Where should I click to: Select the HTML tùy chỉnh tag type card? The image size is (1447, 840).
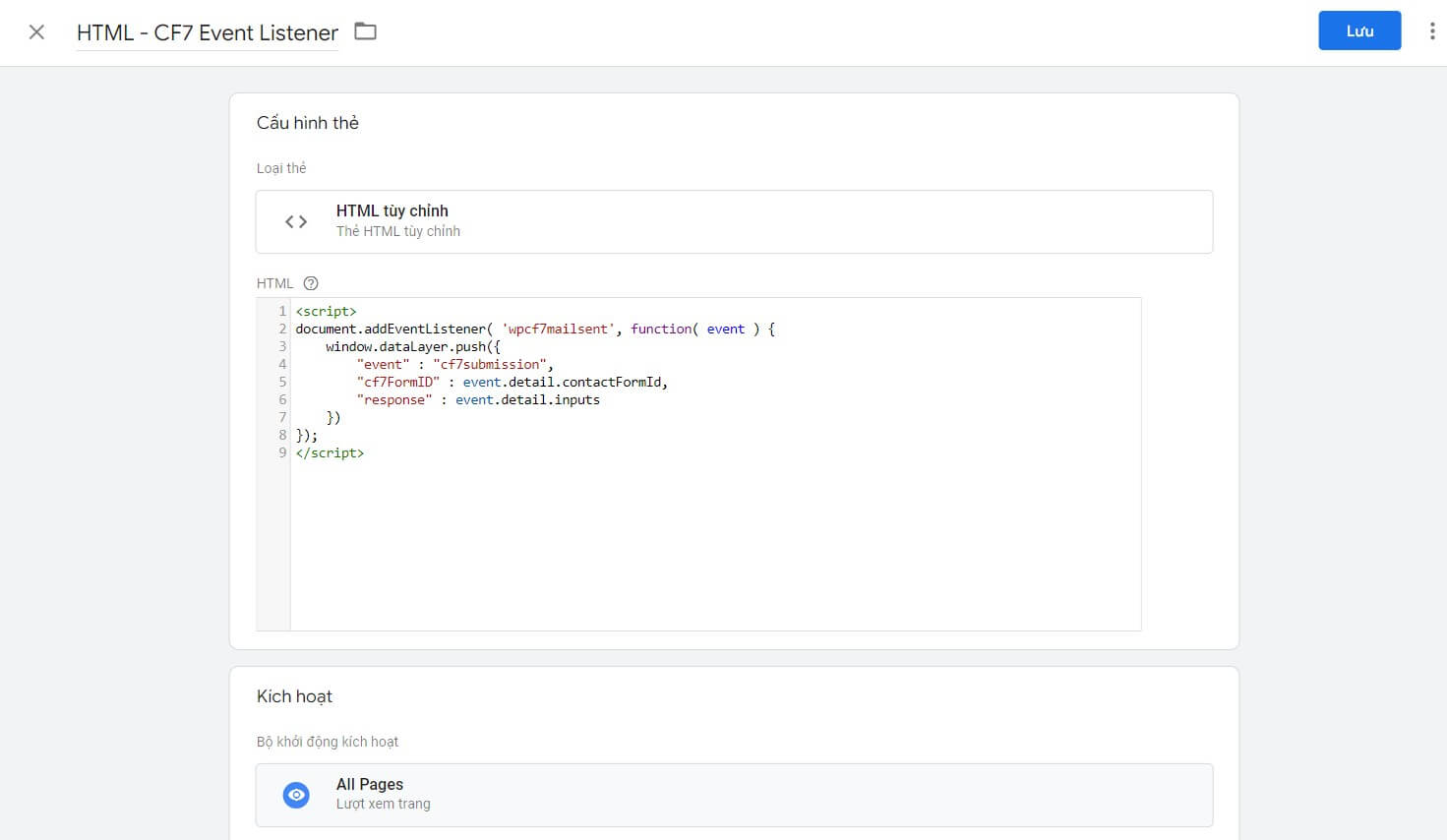coord(734,221)
